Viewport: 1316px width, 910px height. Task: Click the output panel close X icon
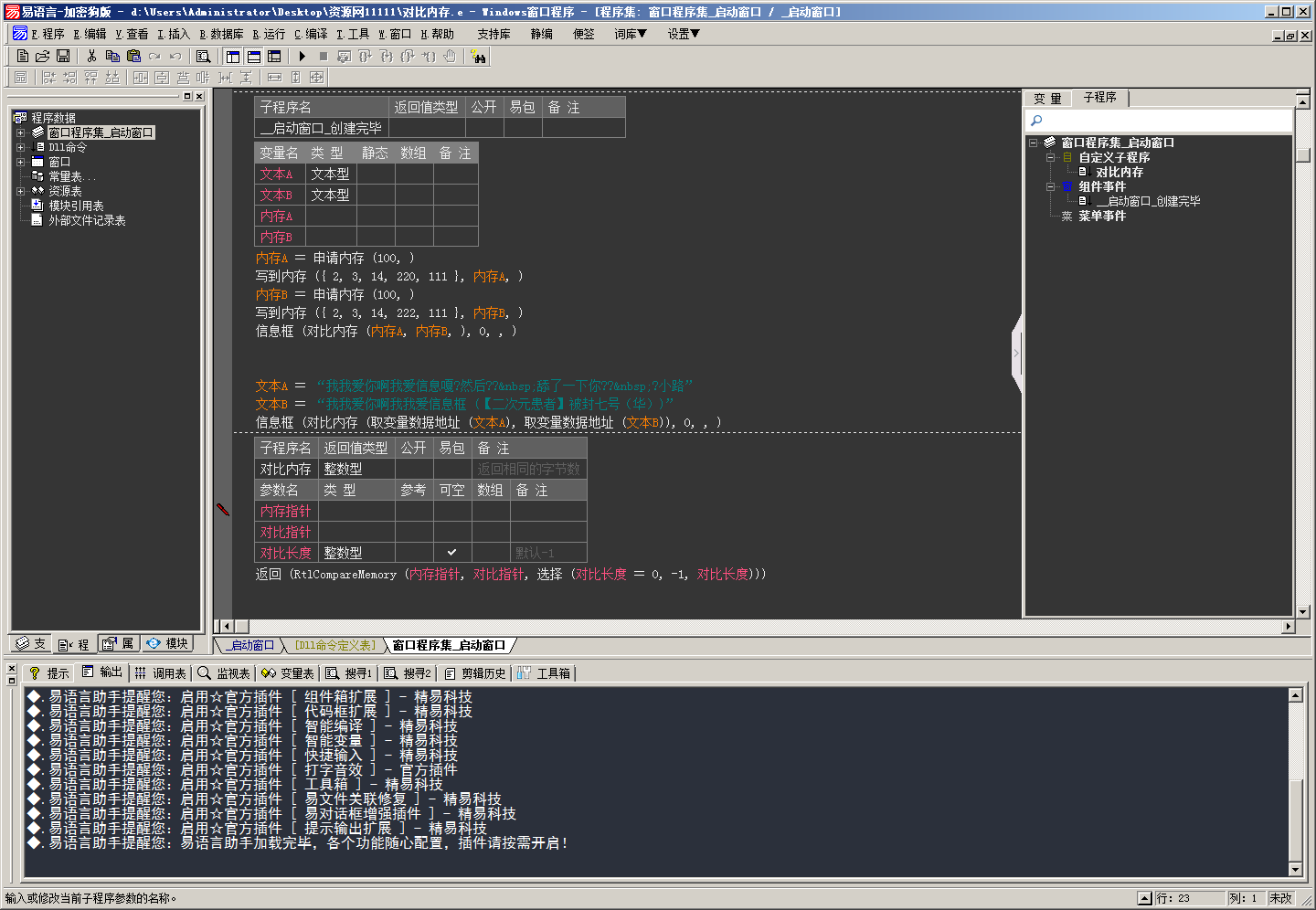click(12, 670)
